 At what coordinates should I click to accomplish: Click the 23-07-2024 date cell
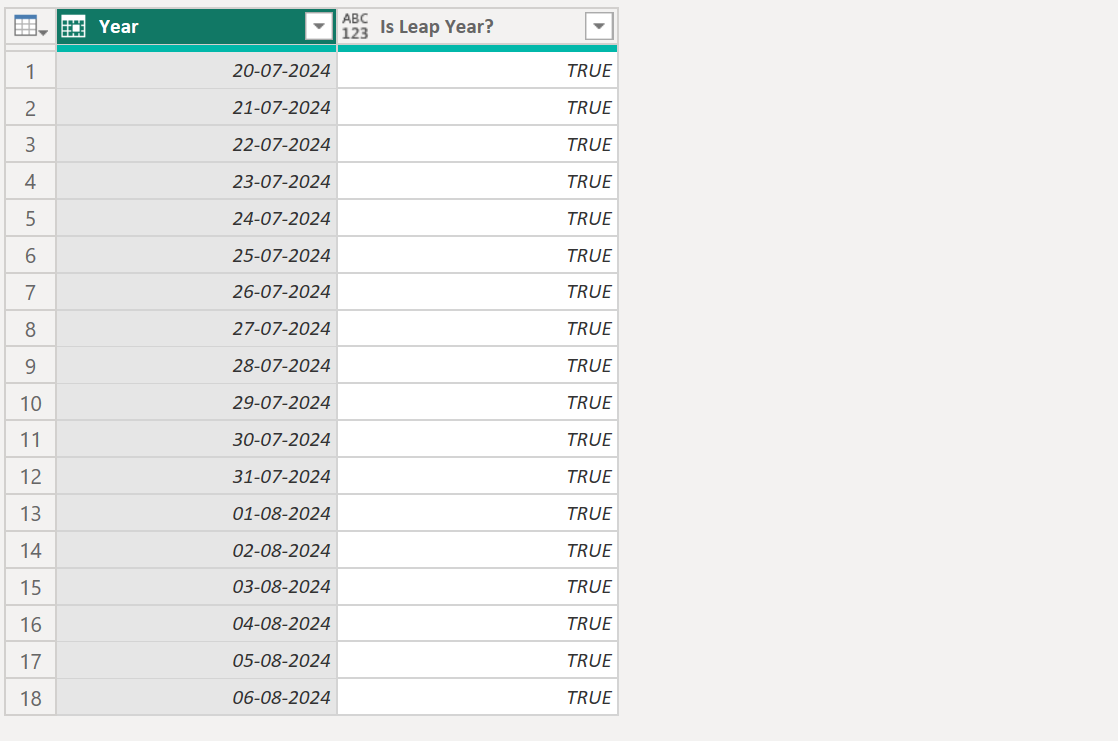click(x=281, y=182)
